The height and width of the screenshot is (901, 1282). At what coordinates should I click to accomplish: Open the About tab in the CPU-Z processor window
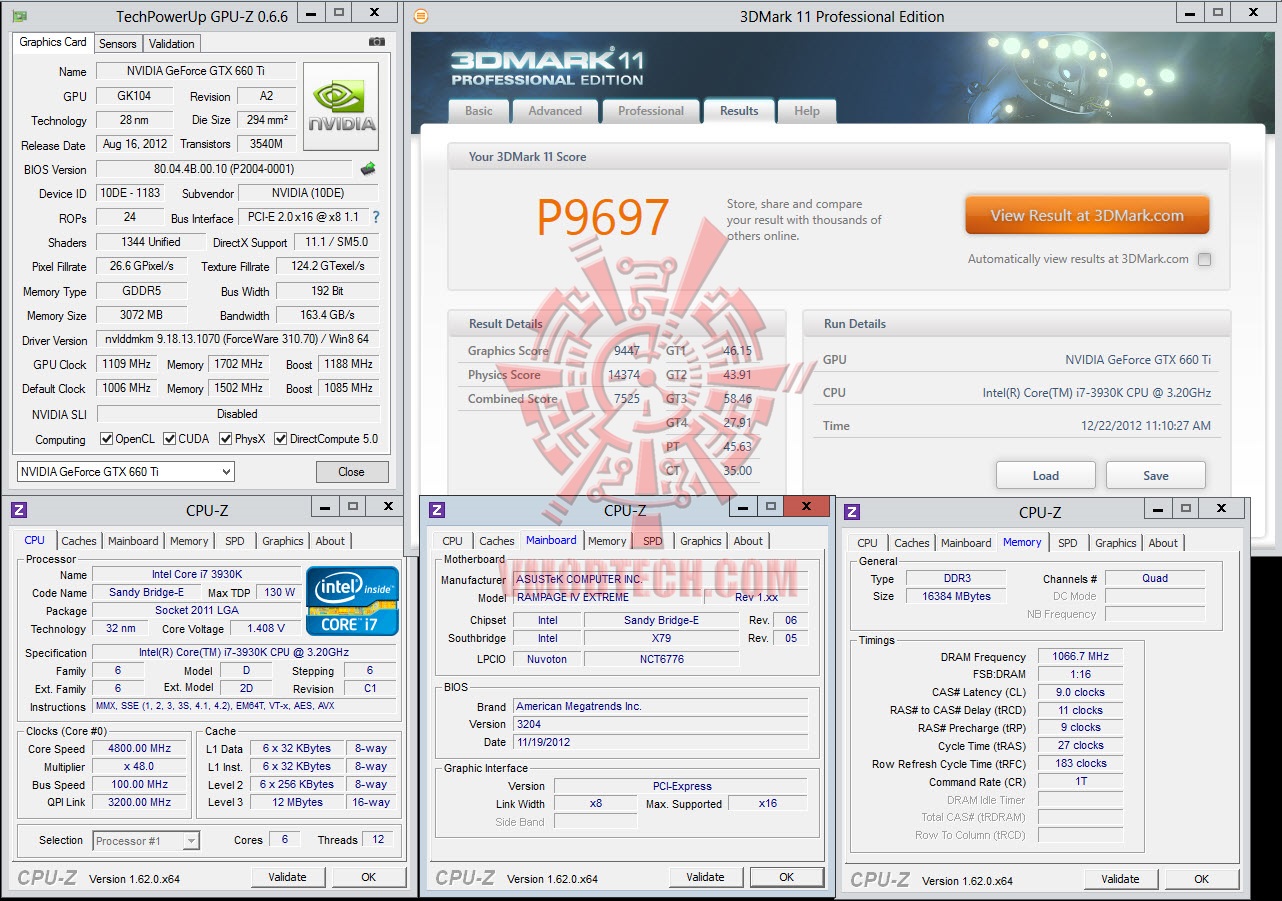[330, 541]
